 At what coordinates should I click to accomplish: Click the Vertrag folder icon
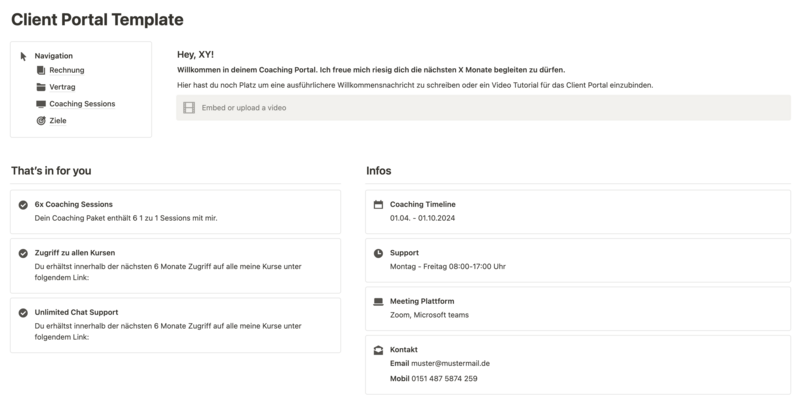click(41, 87)
